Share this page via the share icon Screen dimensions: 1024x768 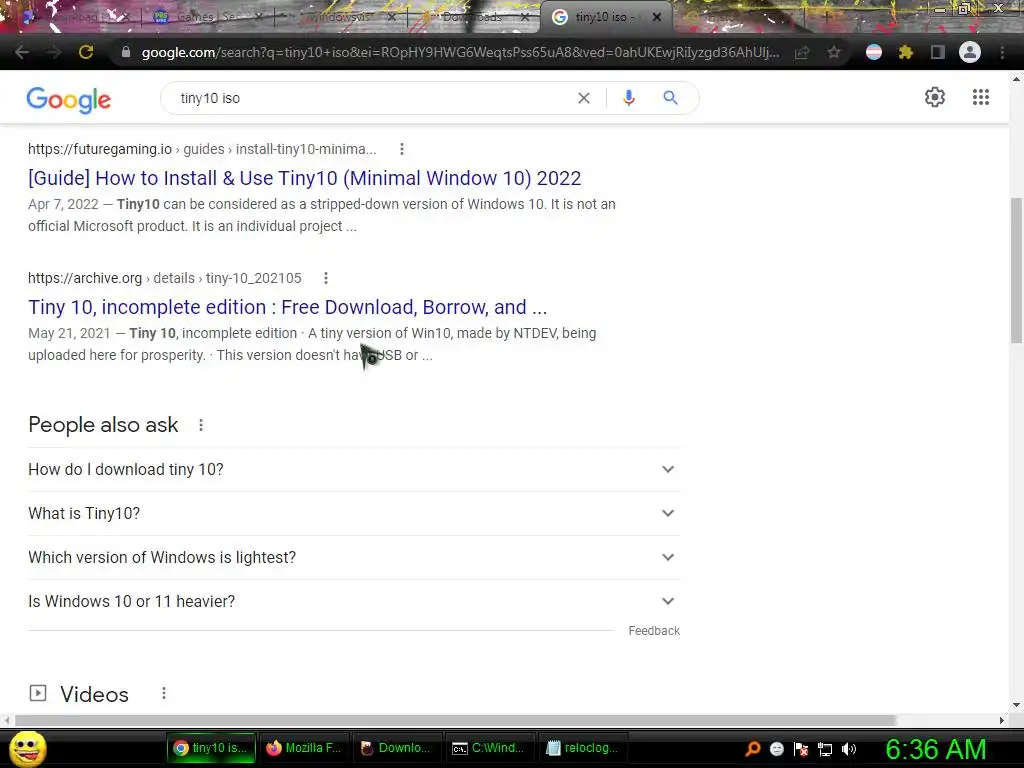(x=803, y=52)
